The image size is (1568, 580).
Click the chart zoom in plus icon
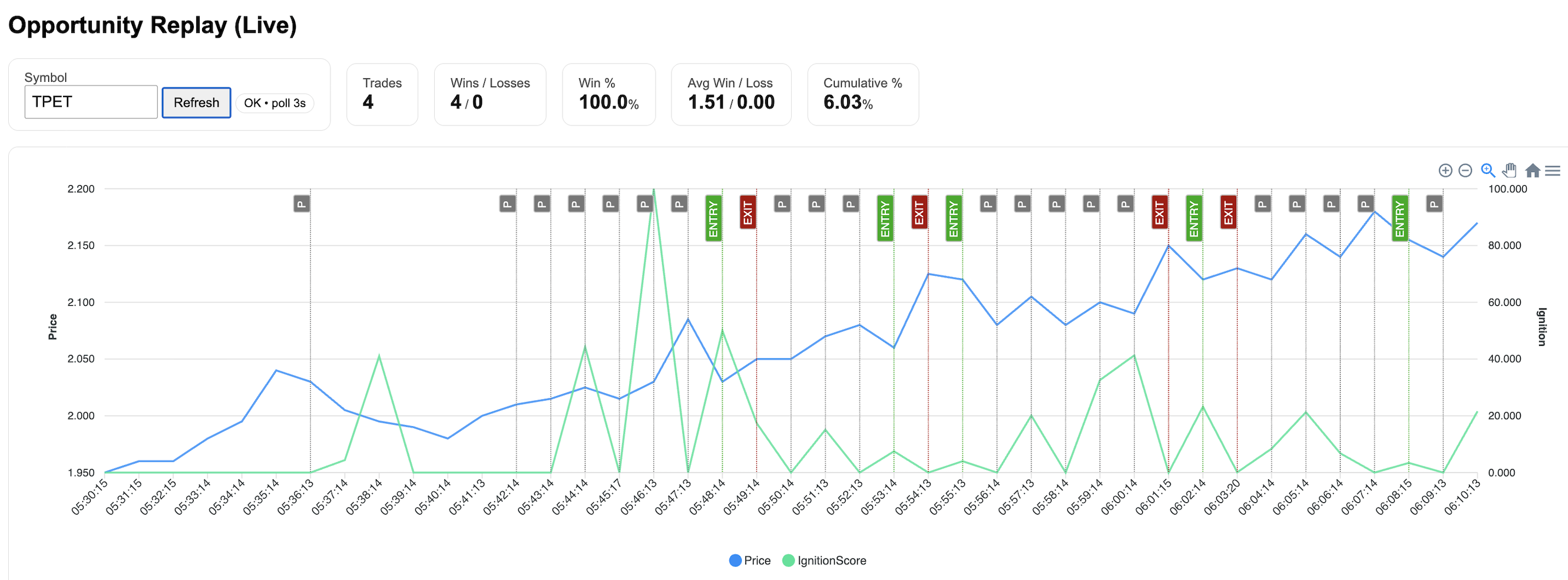(1445, 170)
